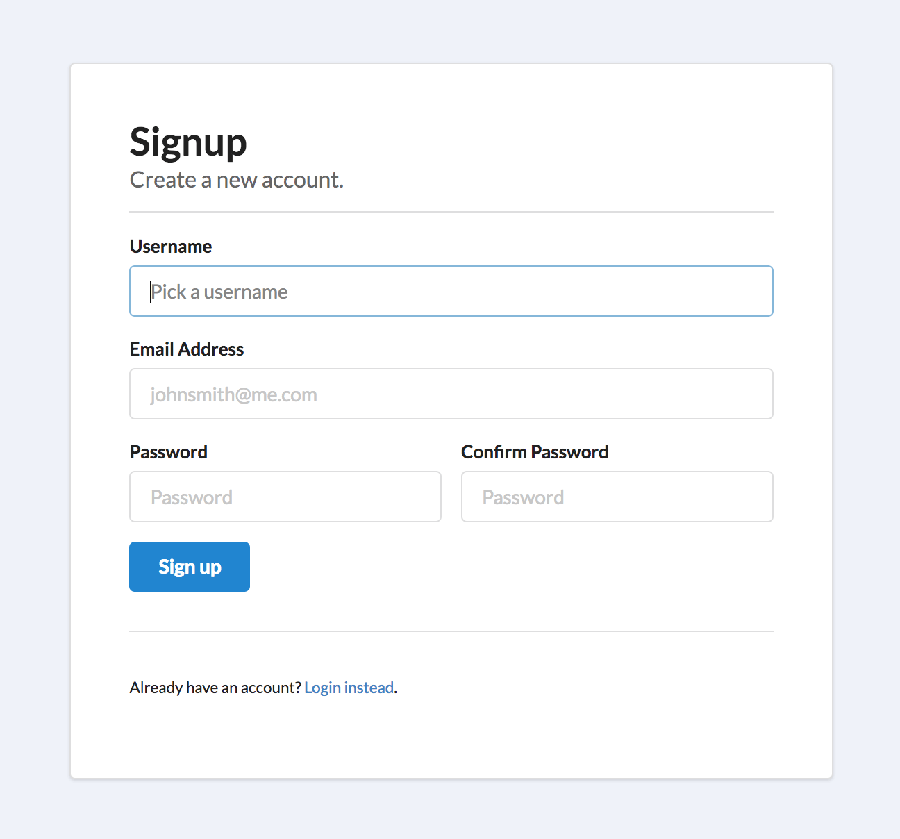Click placeholder text inside Confirm Password box
This screenshot has height=839, width=900.
coord(523,498)
